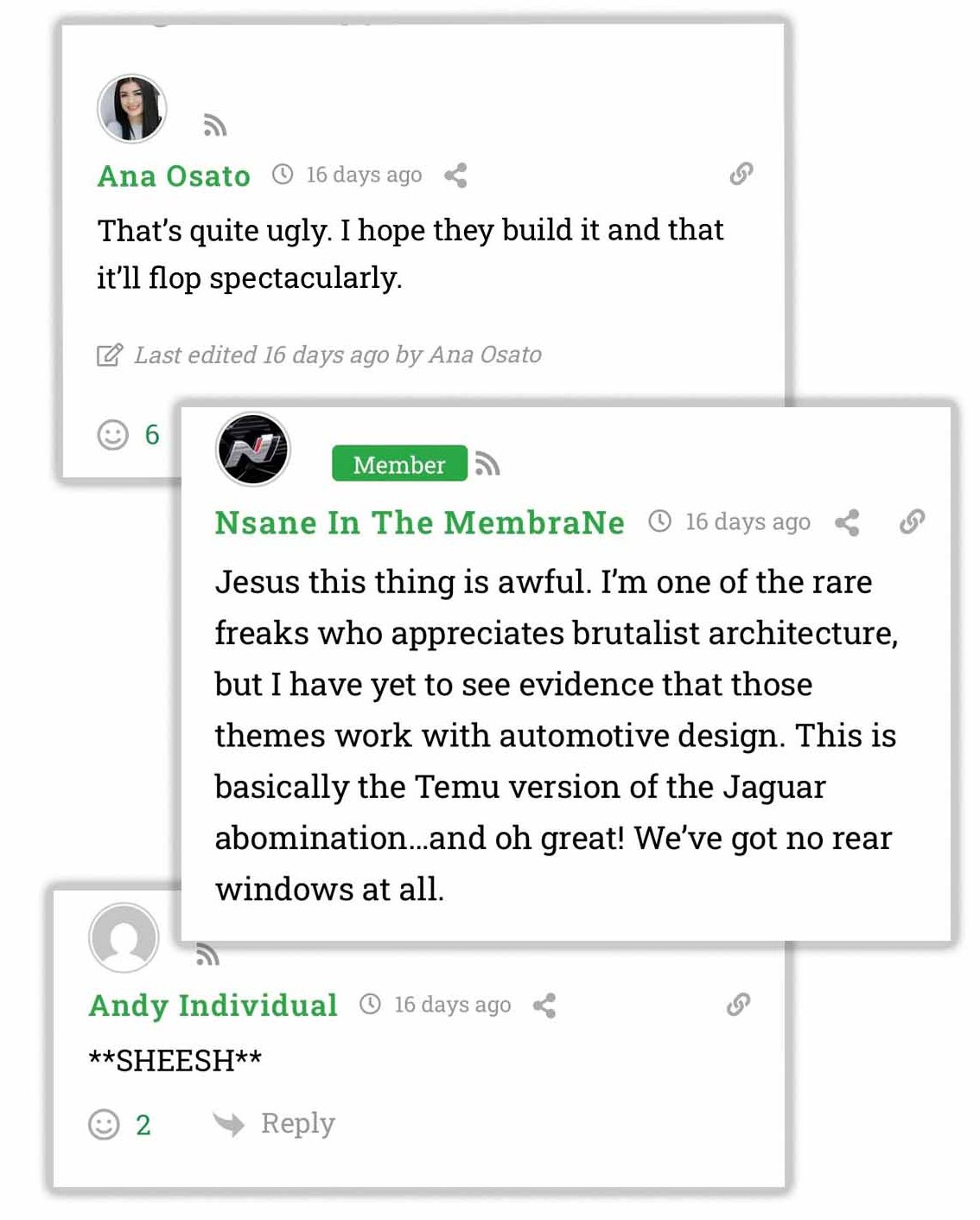Click the reaction count 6 on Ana's comment
The height and width of the screenshot is (1220, 980).
pyautogui.click(x=152, y=434)
